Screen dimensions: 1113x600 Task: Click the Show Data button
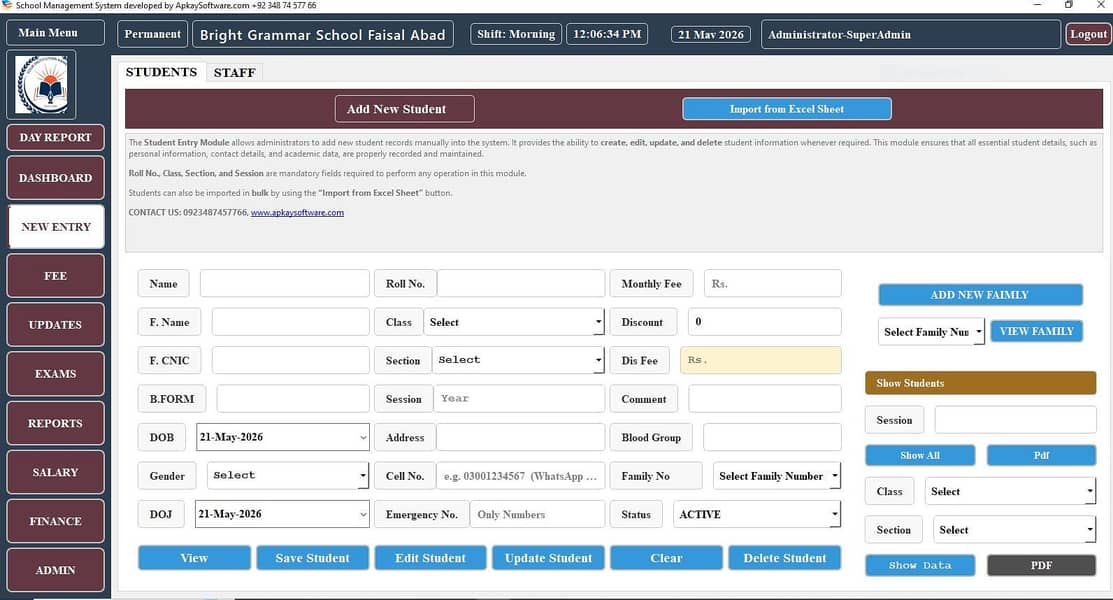point(920,565)
